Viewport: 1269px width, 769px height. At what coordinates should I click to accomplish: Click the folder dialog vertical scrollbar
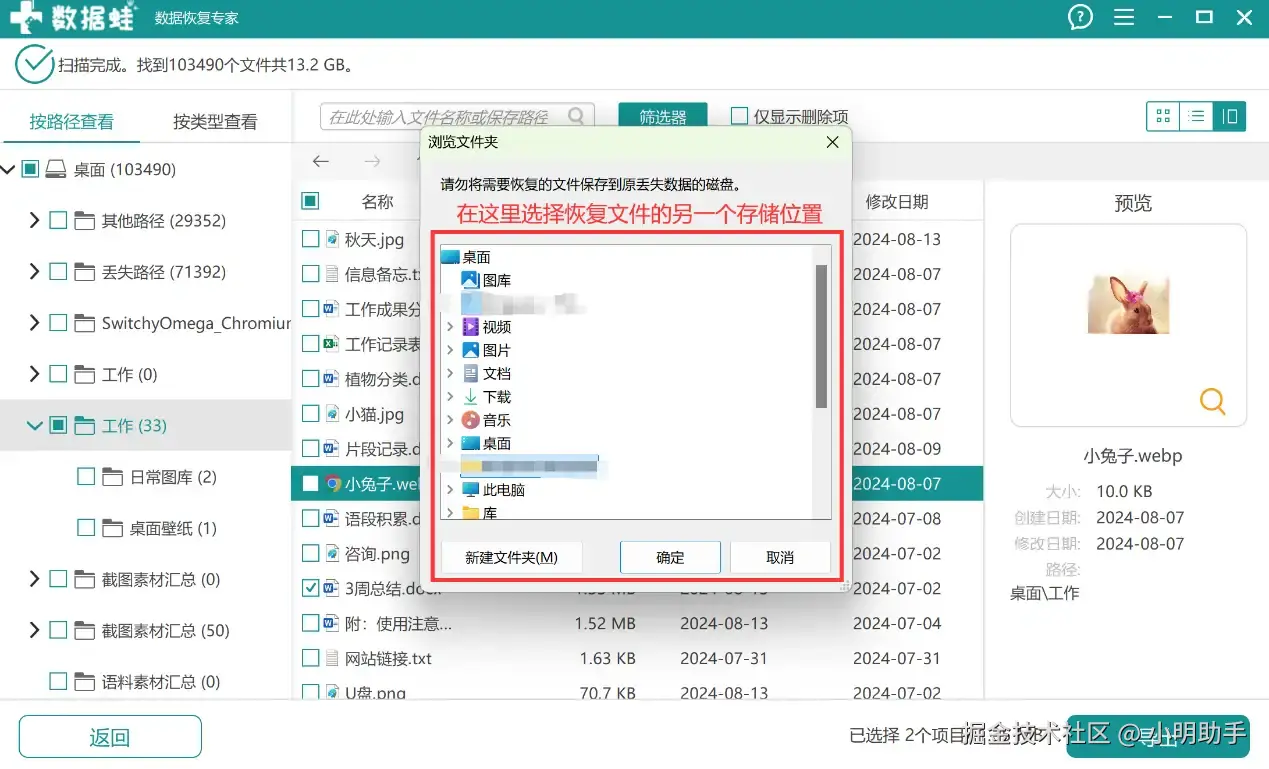(x=821, y=336)
